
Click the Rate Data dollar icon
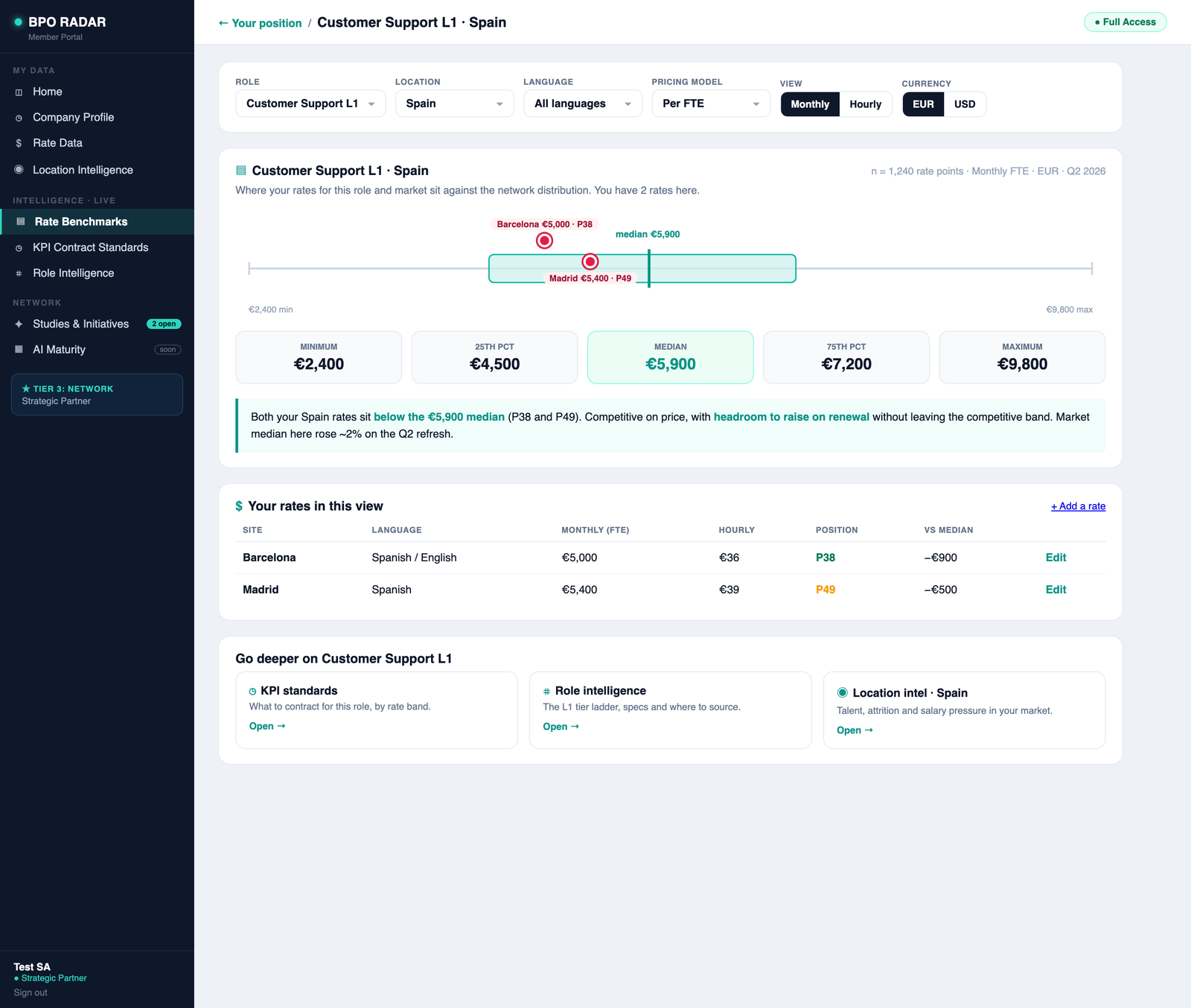[19, 143]
